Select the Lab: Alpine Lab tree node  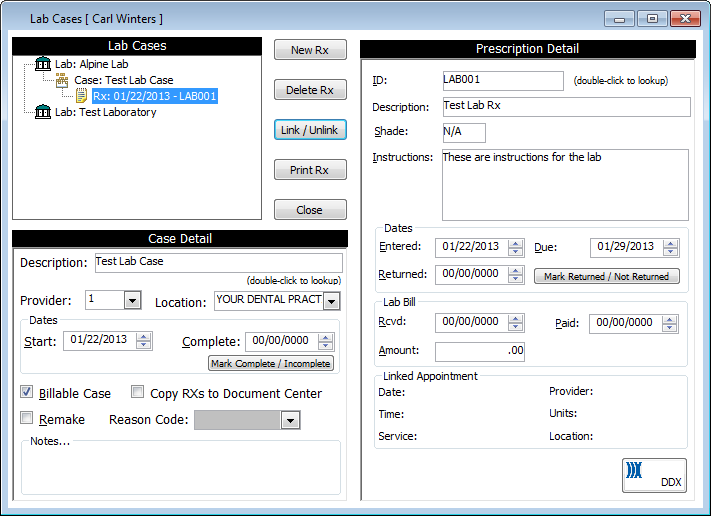coord(92,64)
